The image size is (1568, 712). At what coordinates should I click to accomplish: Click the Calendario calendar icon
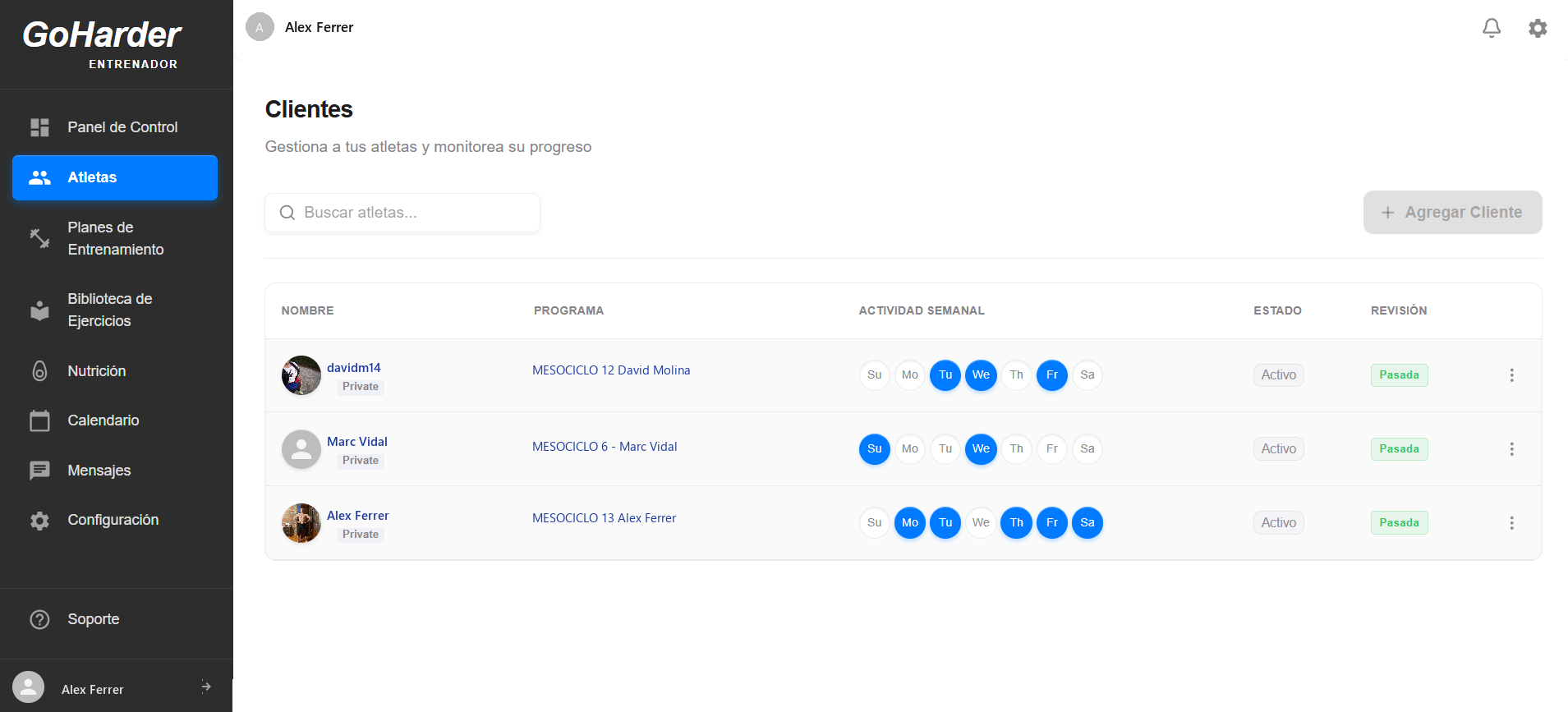click(39, 420)
